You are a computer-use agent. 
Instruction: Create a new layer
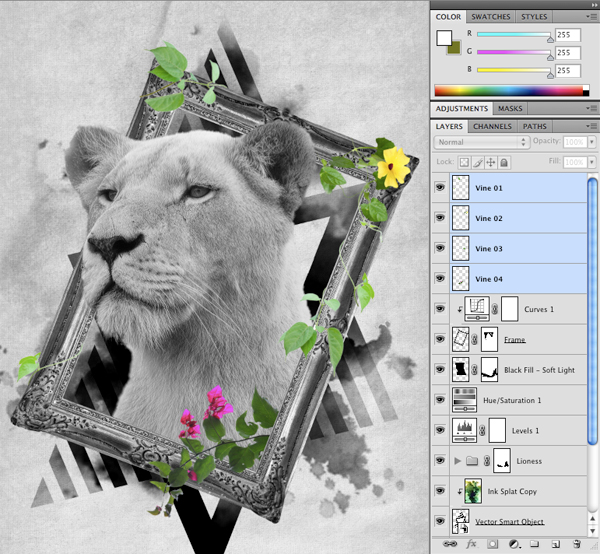pyautogui.click(x=556, y=544)
